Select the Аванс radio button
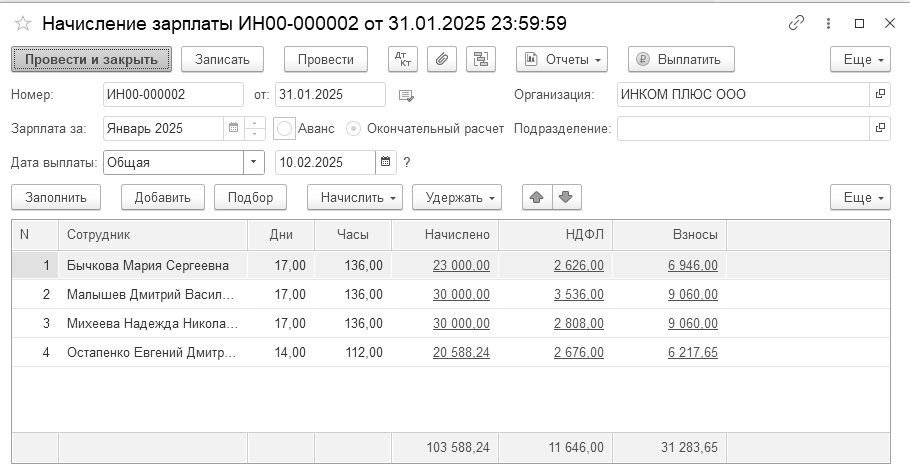 284,129
